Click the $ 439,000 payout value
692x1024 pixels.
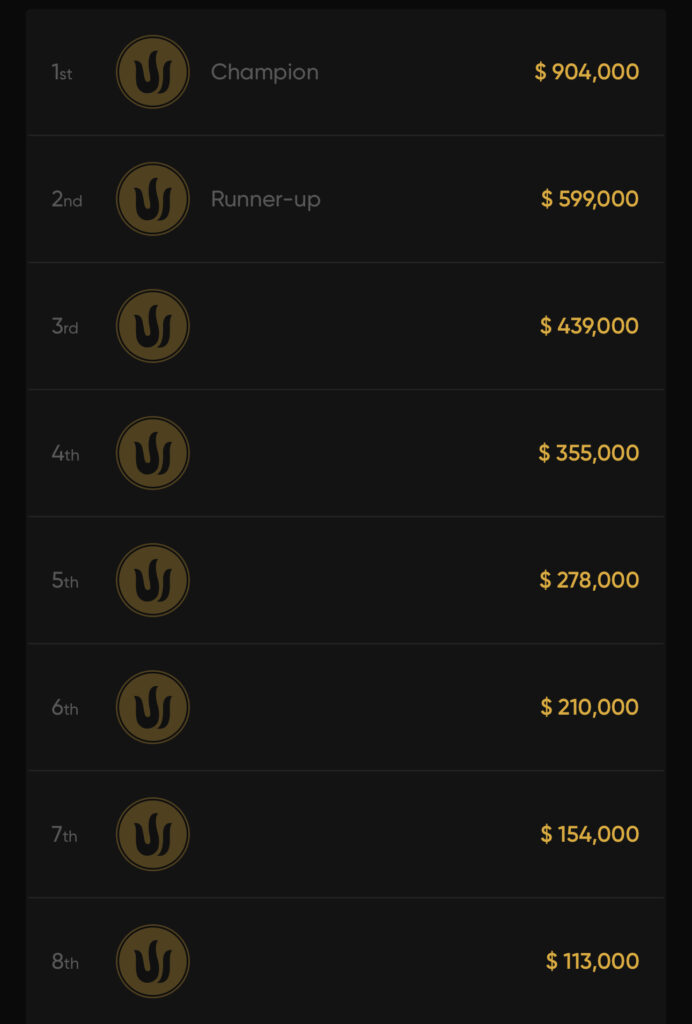point(589,326)
